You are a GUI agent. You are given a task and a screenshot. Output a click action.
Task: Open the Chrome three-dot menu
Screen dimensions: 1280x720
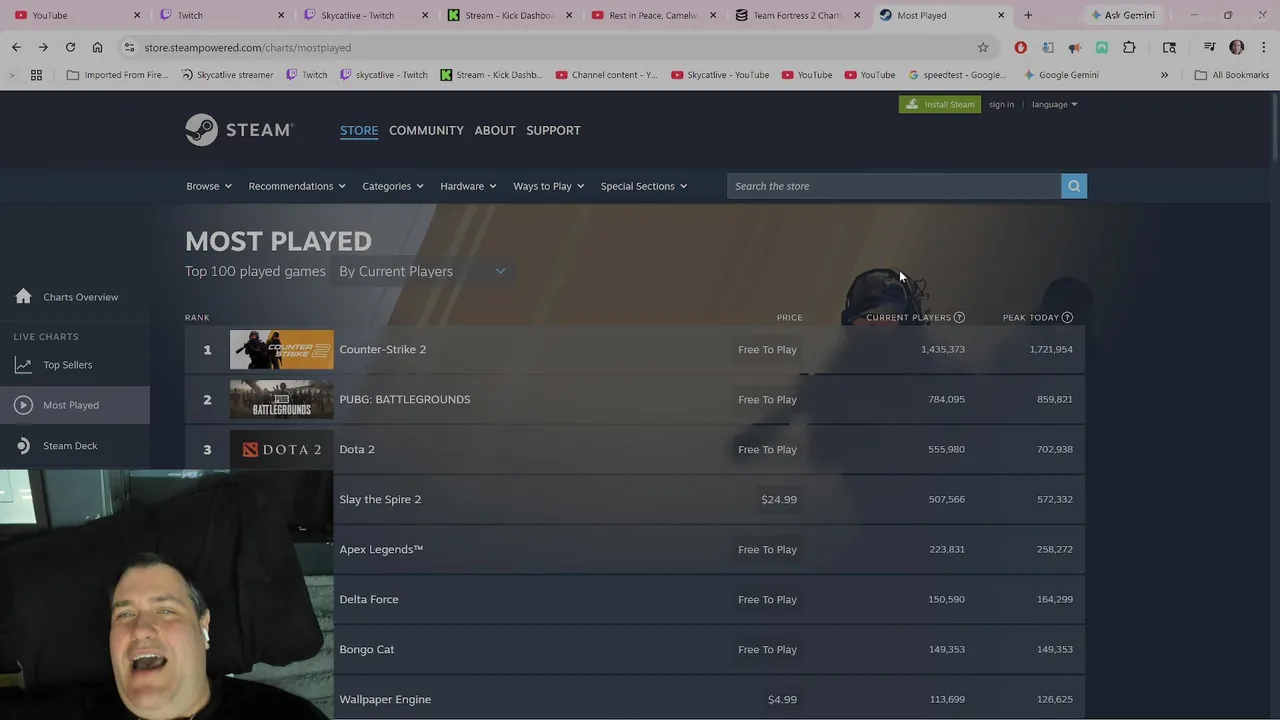coord(1263,47)
